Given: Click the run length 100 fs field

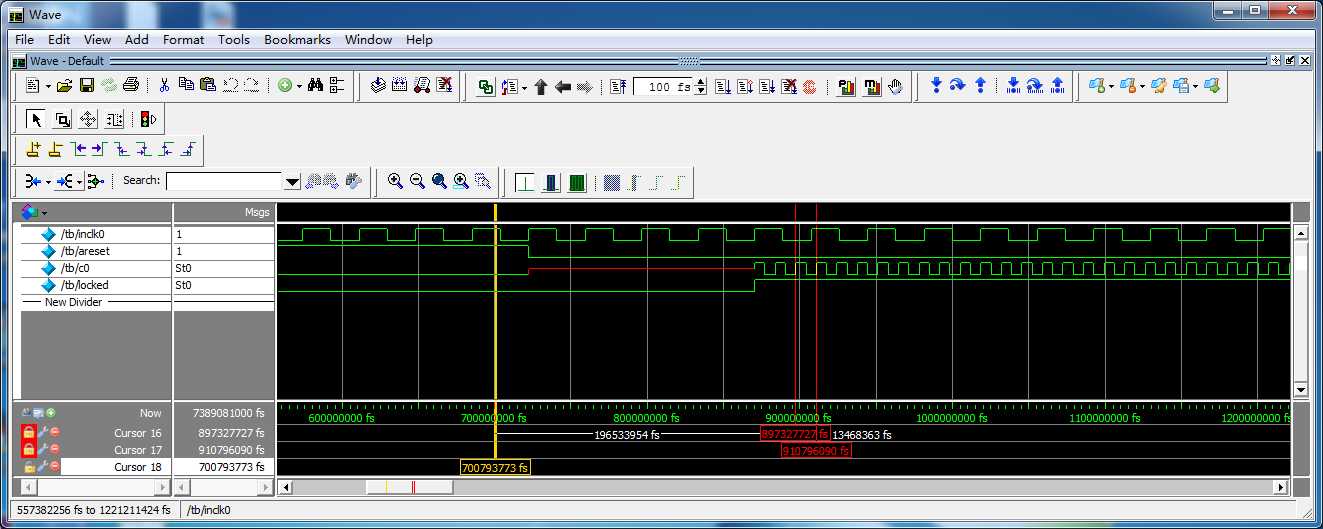Looking at the screenshot, I should pyautogui.click(x=663, y=87).
